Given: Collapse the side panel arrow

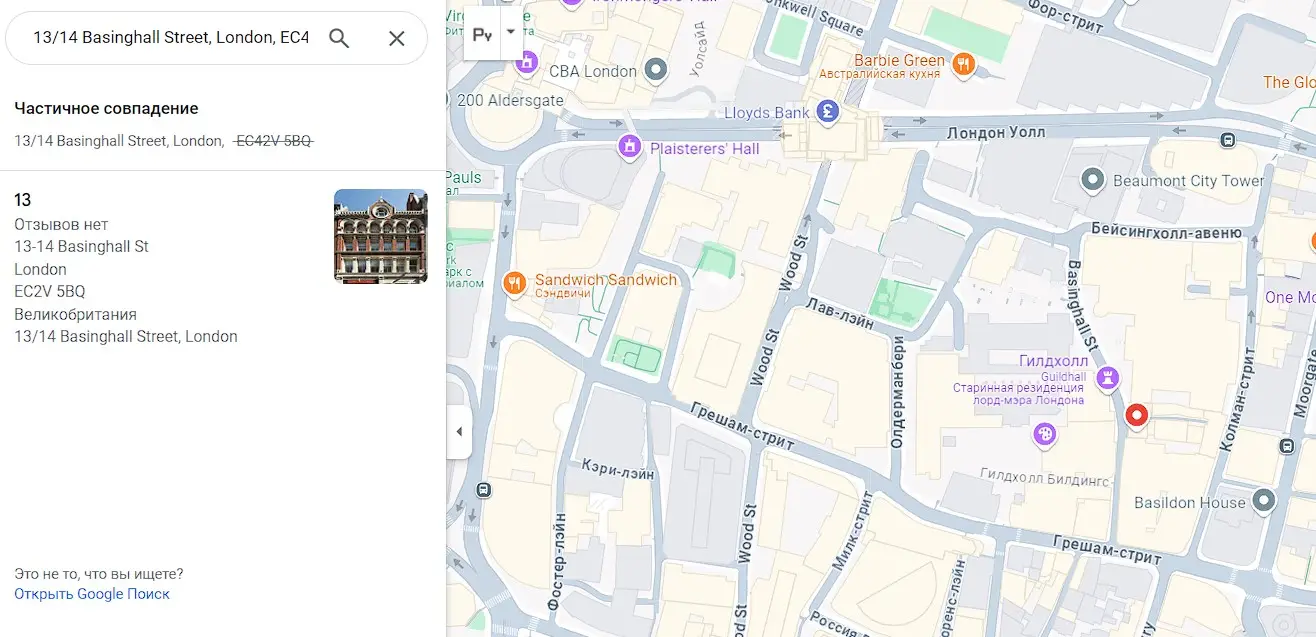Looking at the screenshot, I should (459, 432).
